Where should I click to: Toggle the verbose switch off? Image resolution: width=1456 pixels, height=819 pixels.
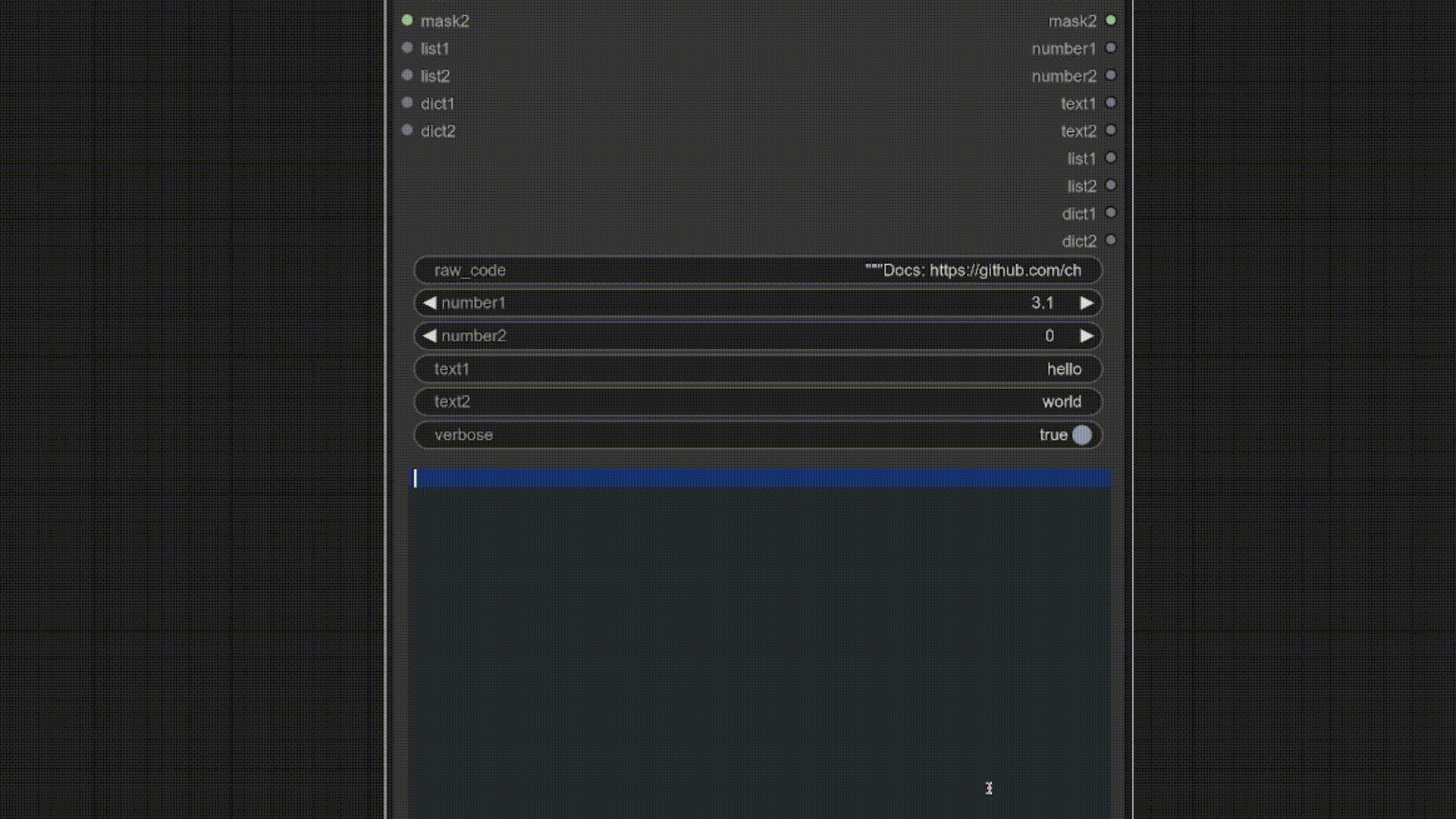coord(1081,435)
